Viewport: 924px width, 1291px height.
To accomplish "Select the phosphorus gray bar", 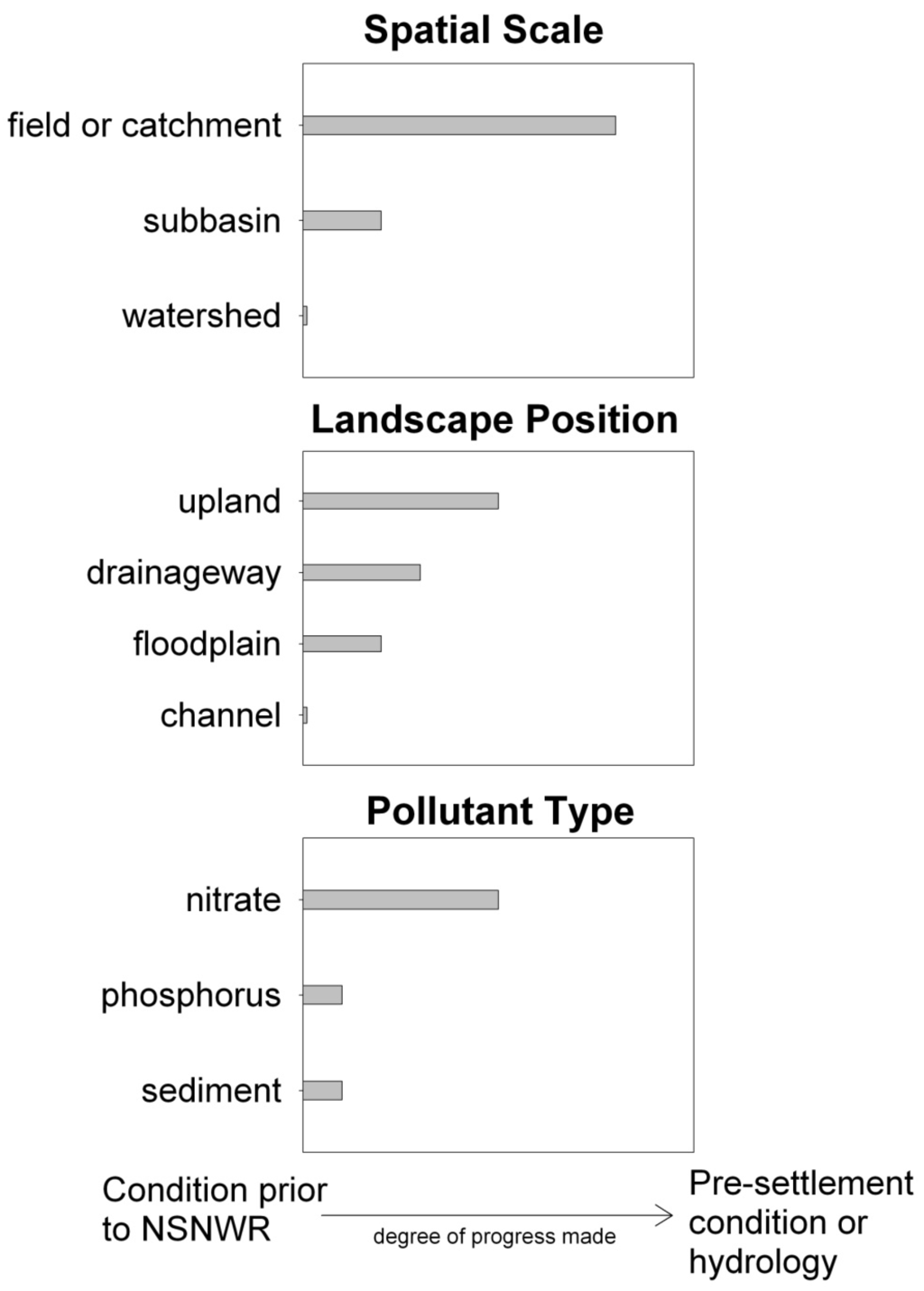I will click(x=322, y=995).
